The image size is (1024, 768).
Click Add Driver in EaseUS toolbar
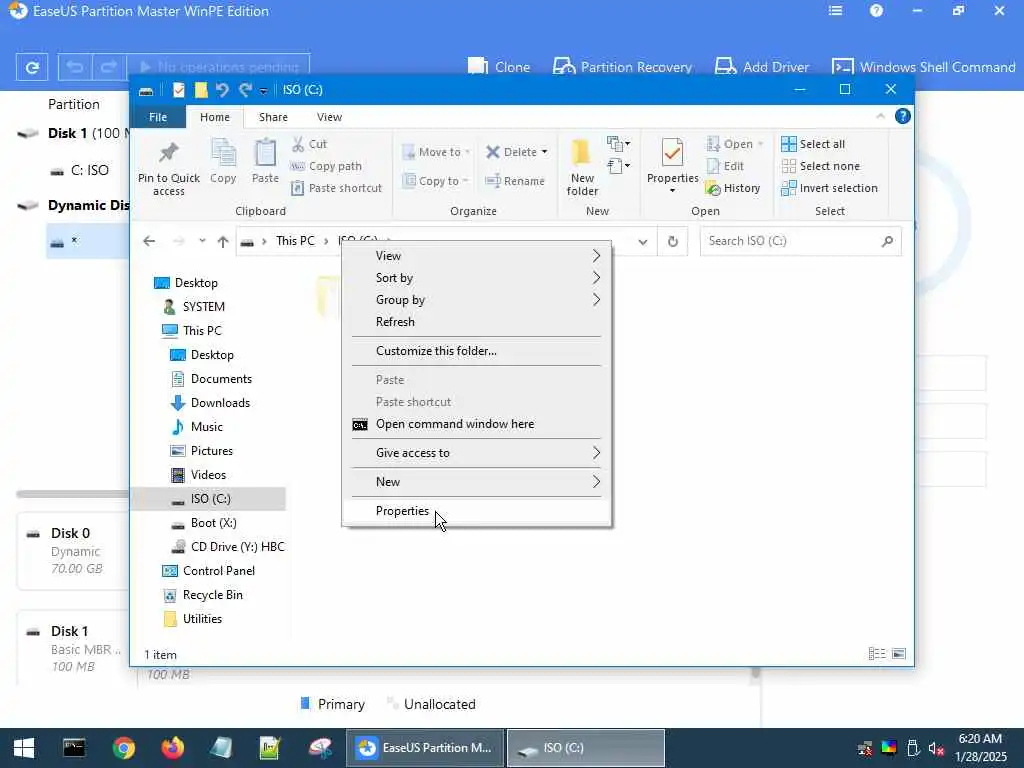click(761, 67)
